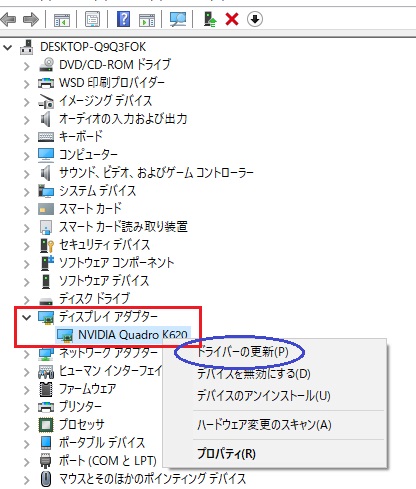The width and height of the screenshot is (416, 489).
Task: Click the disable device down-arrow icon
Action: click(255, 19)
